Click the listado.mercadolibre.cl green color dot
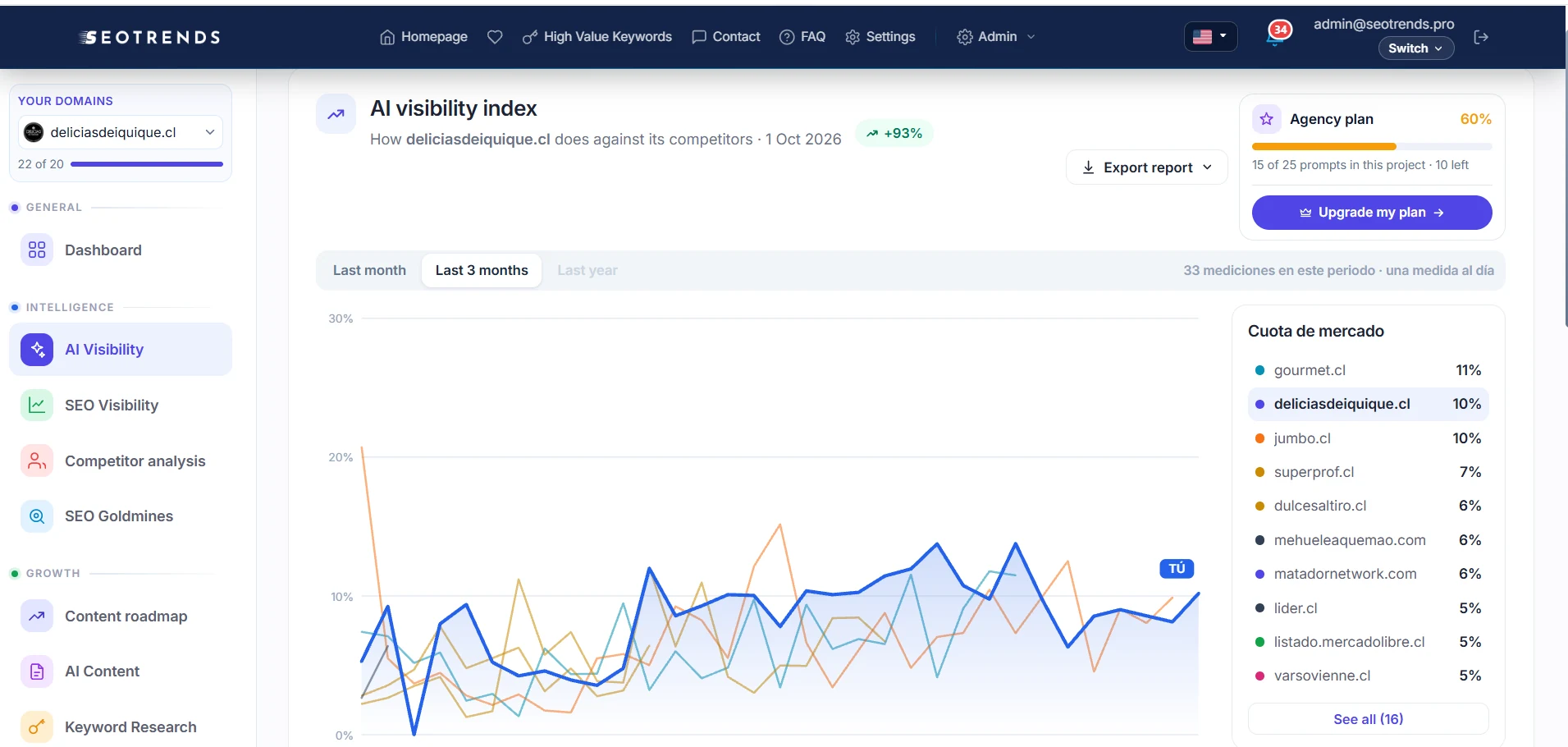The height and width of the screenshot is (747, 1568). 1259,642
